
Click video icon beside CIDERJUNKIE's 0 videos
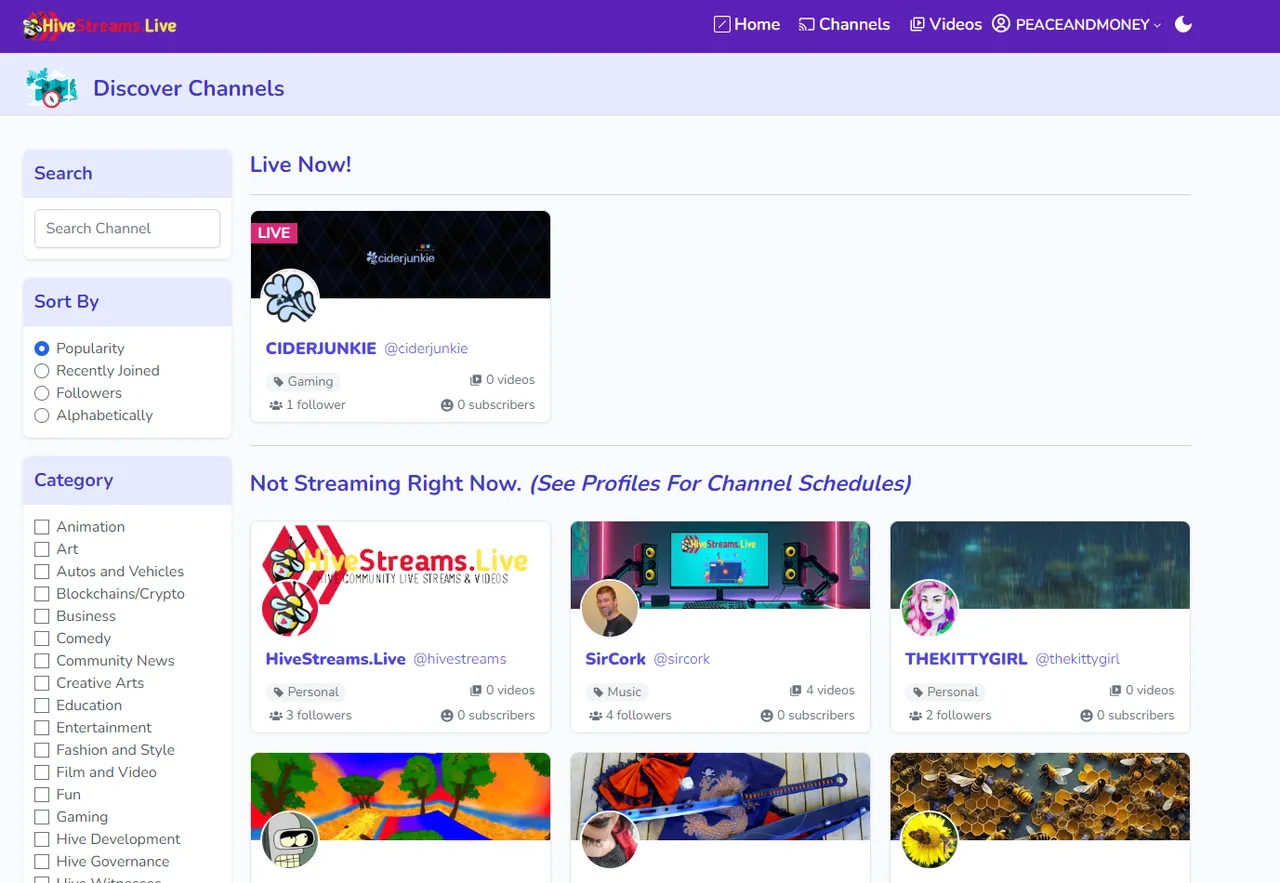click(476, 380)
